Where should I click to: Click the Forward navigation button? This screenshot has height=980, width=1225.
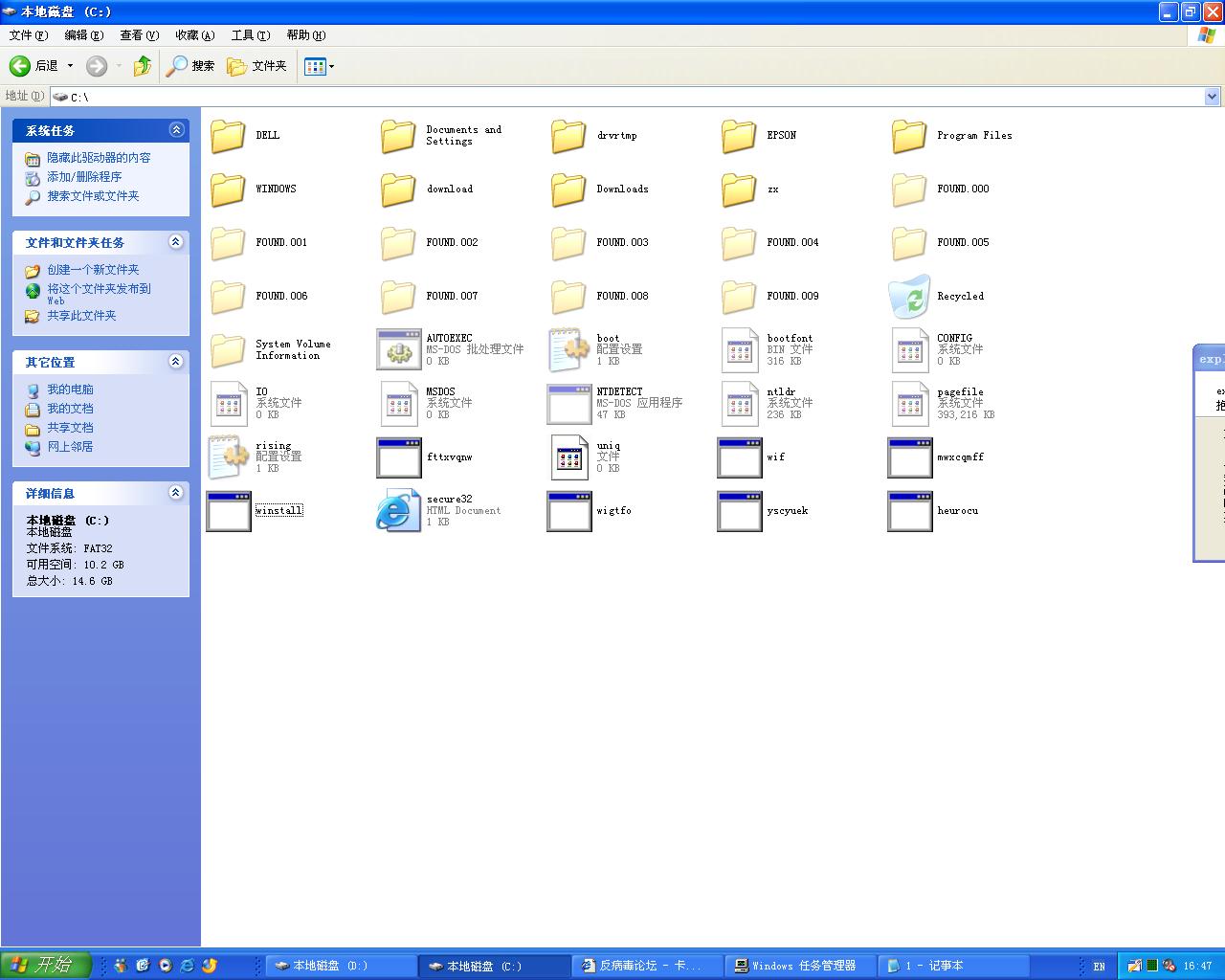[x=97, y=66]
